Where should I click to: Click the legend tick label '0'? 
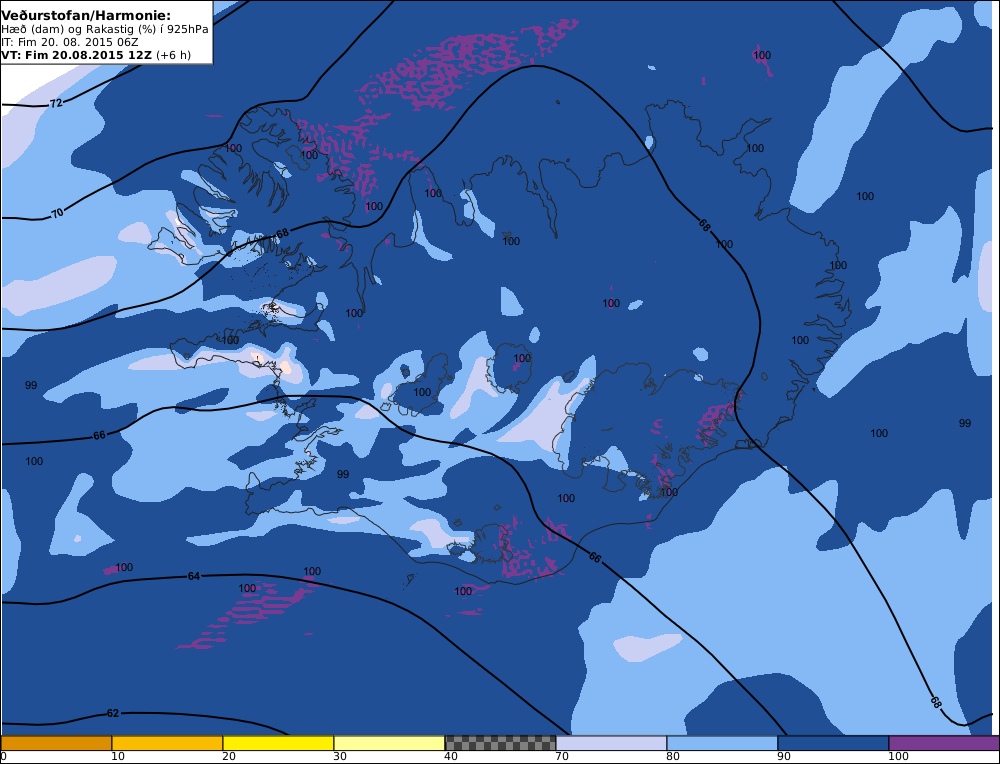3,756
